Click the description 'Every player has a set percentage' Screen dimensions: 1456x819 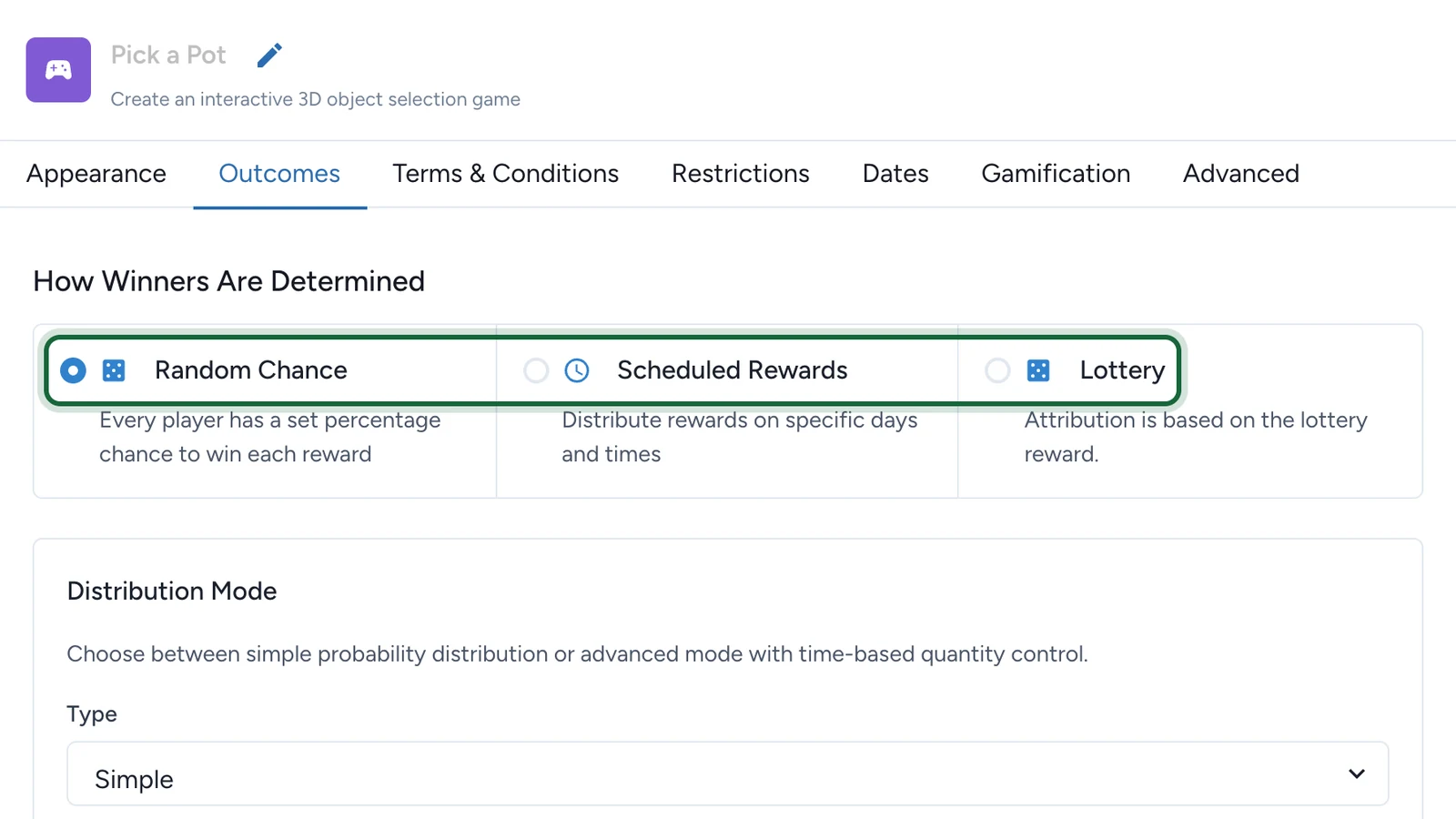(x=270, y=420)
